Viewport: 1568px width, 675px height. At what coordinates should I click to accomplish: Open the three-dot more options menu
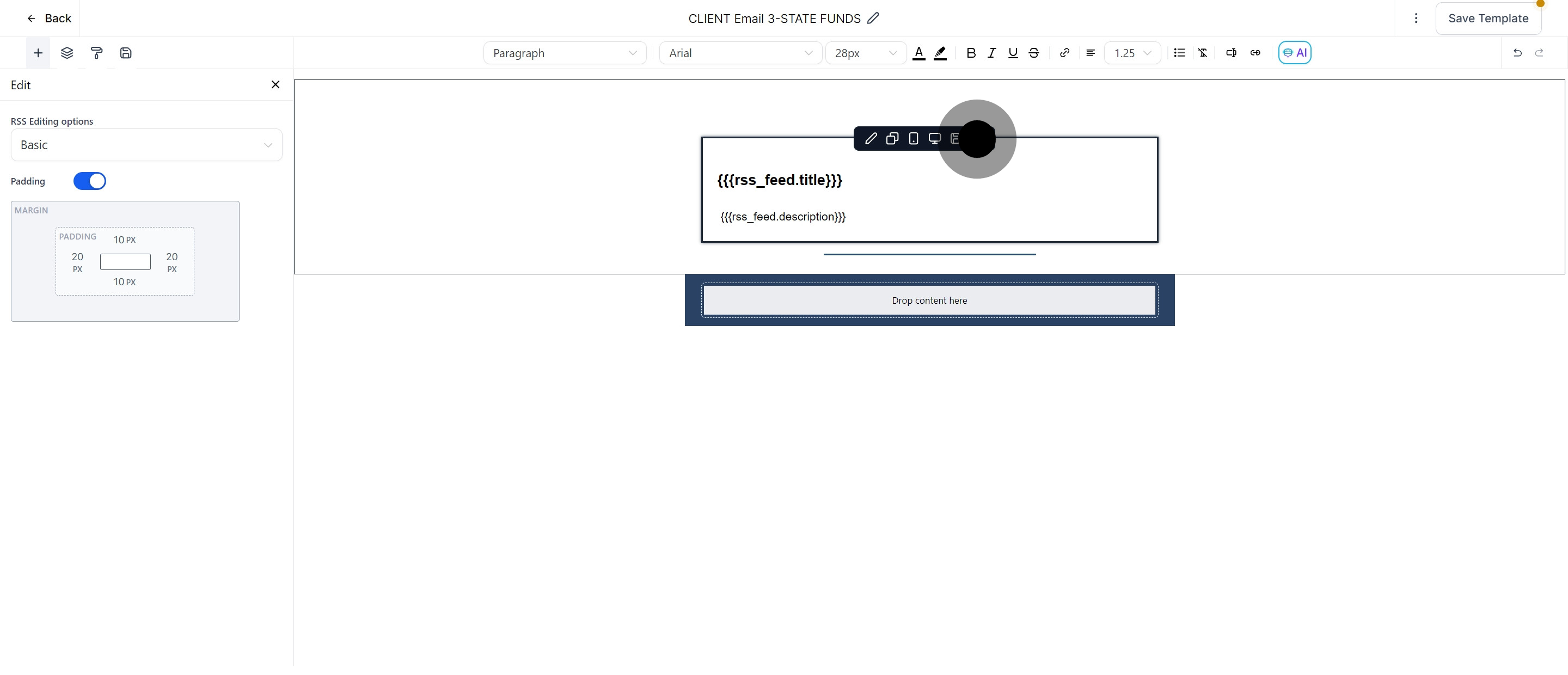coord(1416,19)
